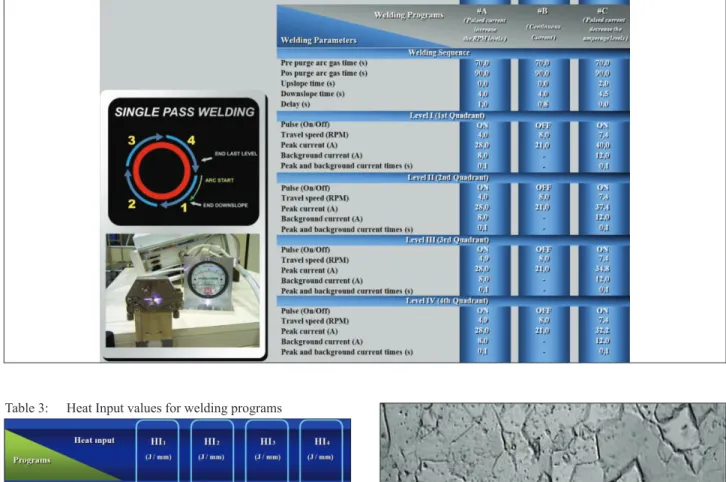Click the "Welding Programs" header text
The image size is (726, 482).
tap(409, 15)
